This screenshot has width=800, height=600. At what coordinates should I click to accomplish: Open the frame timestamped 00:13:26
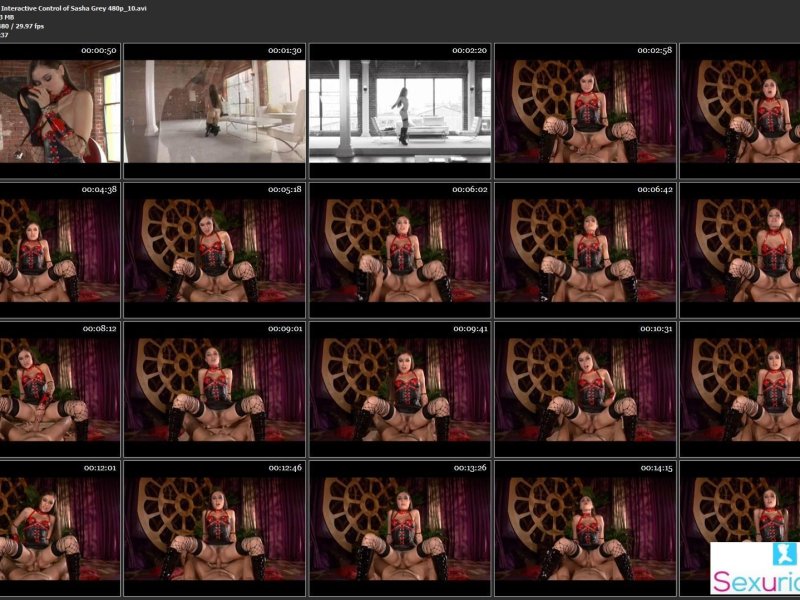point(400,528)
